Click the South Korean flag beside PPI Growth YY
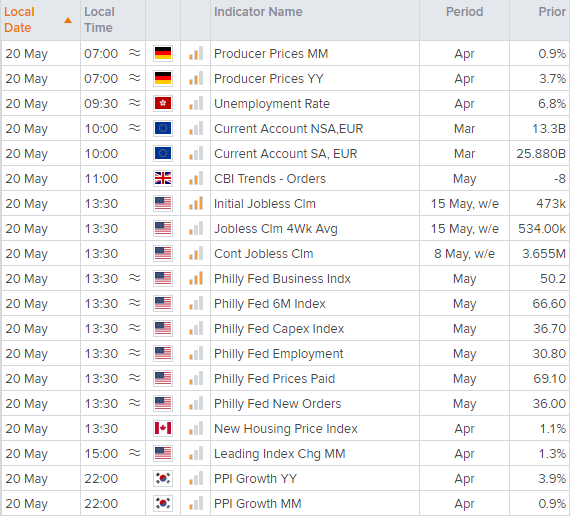The image size is (570, 516). [x=162, y=479]
